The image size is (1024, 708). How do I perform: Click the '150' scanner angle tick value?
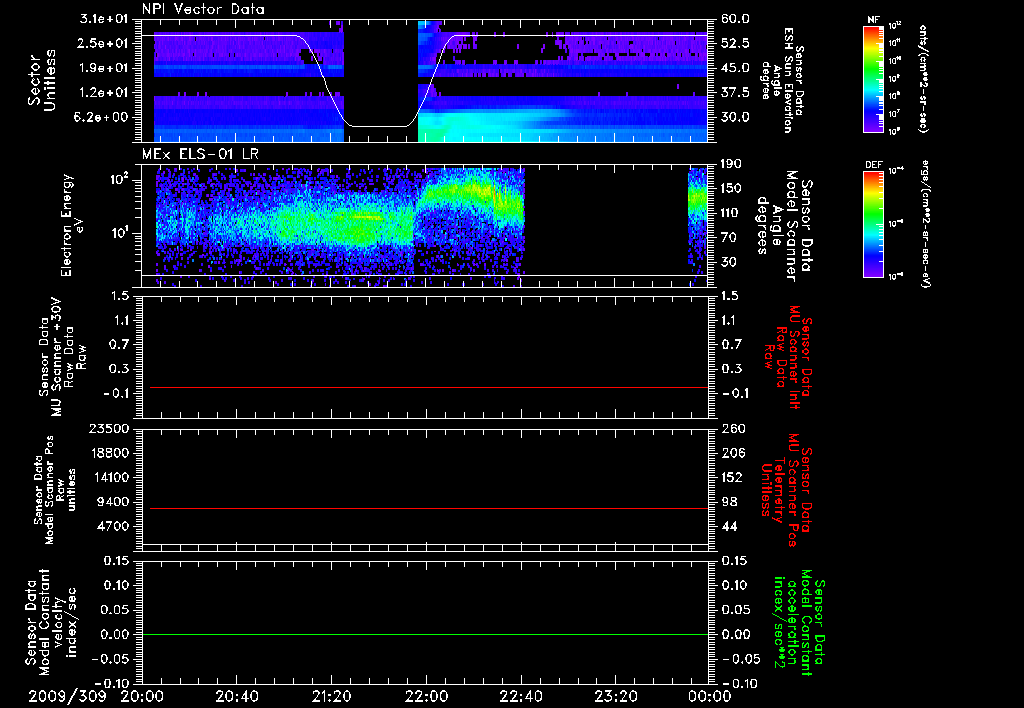731,188
